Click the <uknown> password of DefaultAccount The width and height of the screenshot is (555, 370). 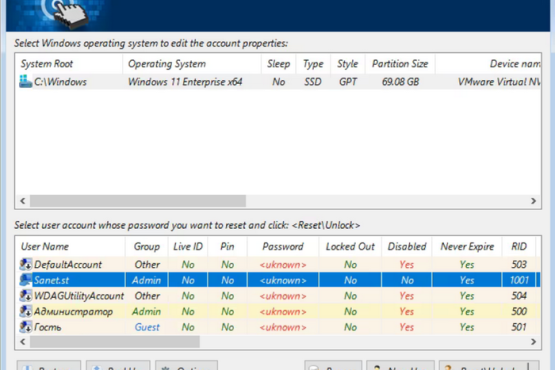click(283, 264)
